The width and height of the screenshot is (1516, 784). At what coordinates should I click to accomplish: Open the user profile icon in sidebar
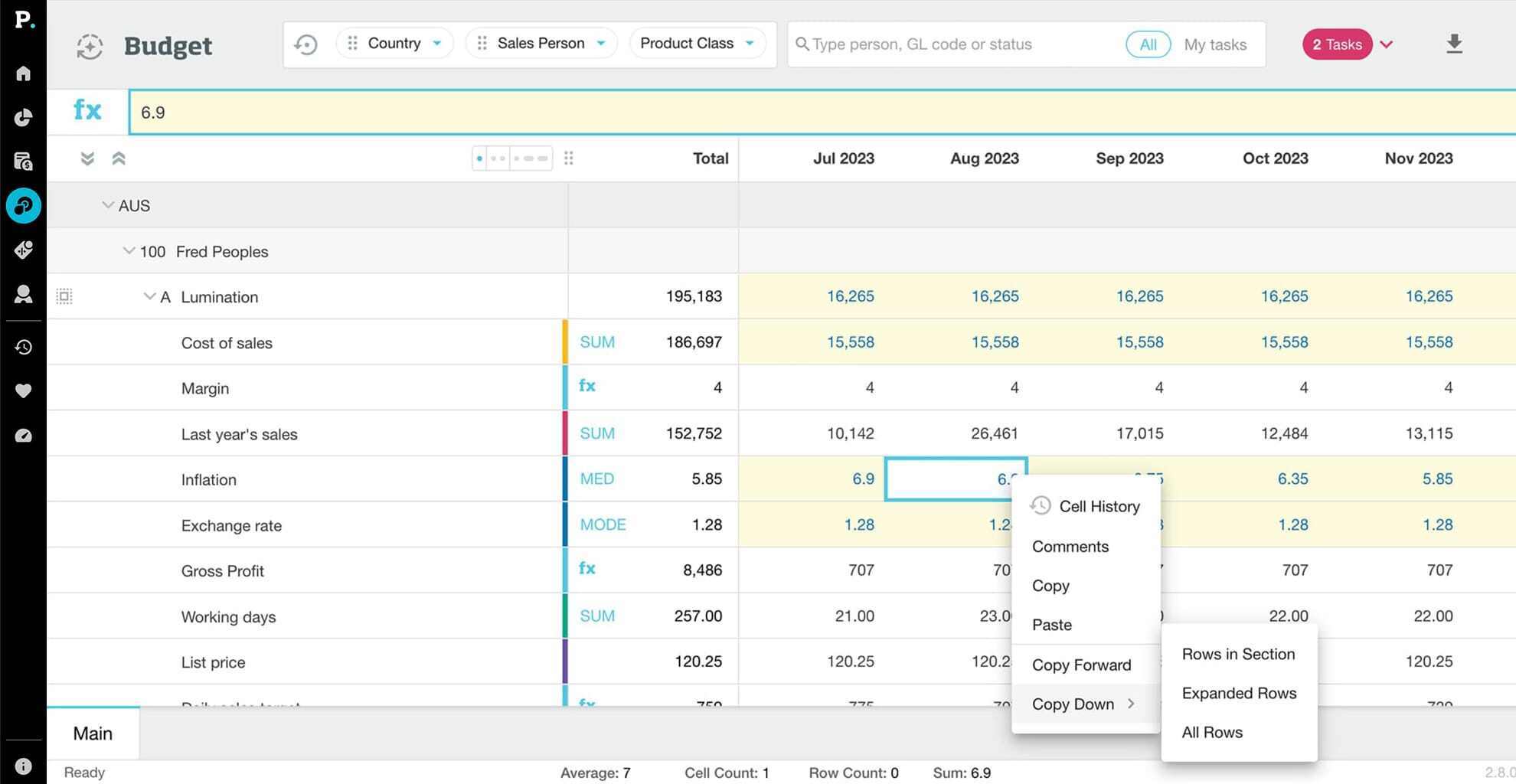23,294
